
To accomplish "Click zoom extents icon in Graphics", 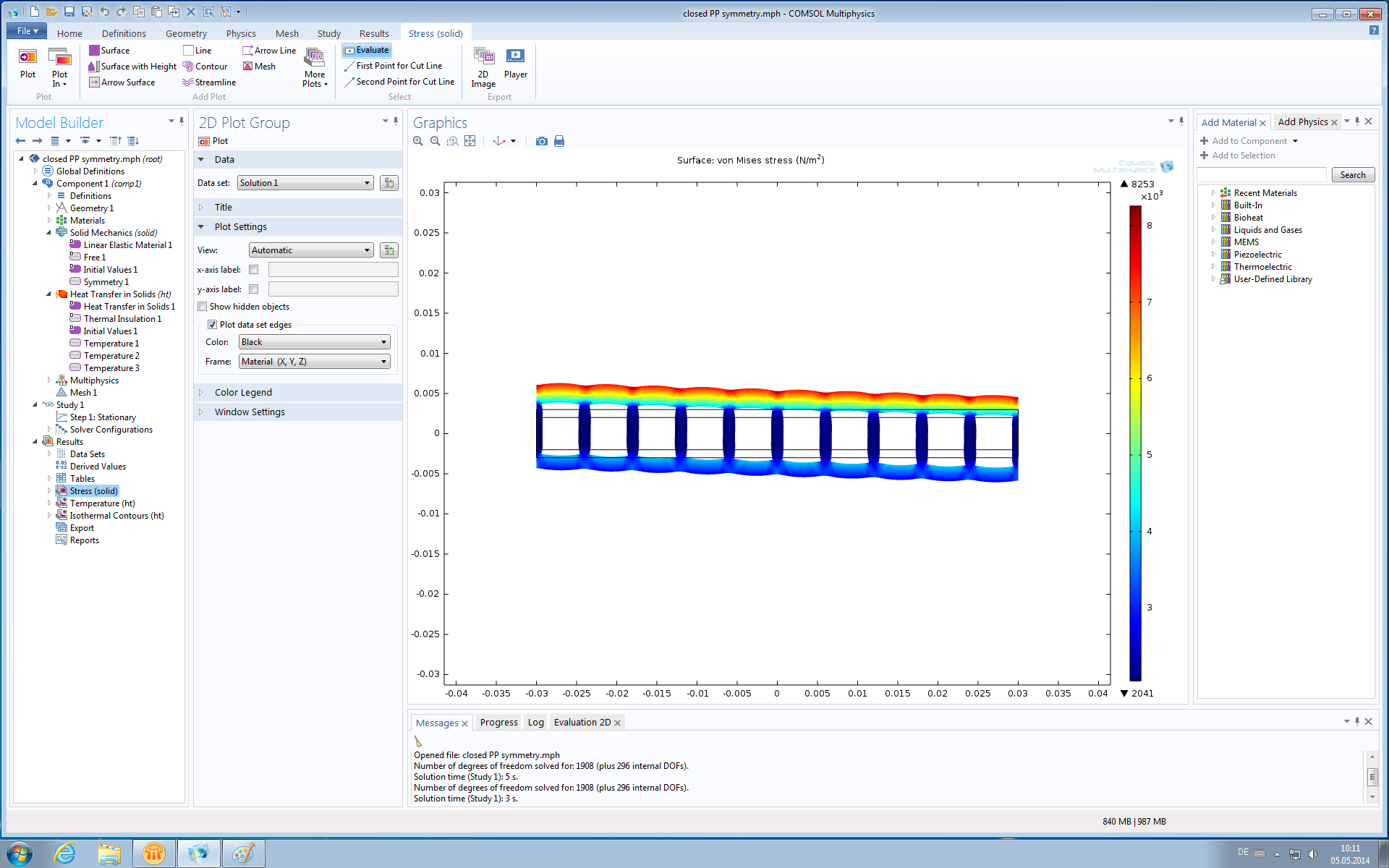I will click(x=470, y=141).
